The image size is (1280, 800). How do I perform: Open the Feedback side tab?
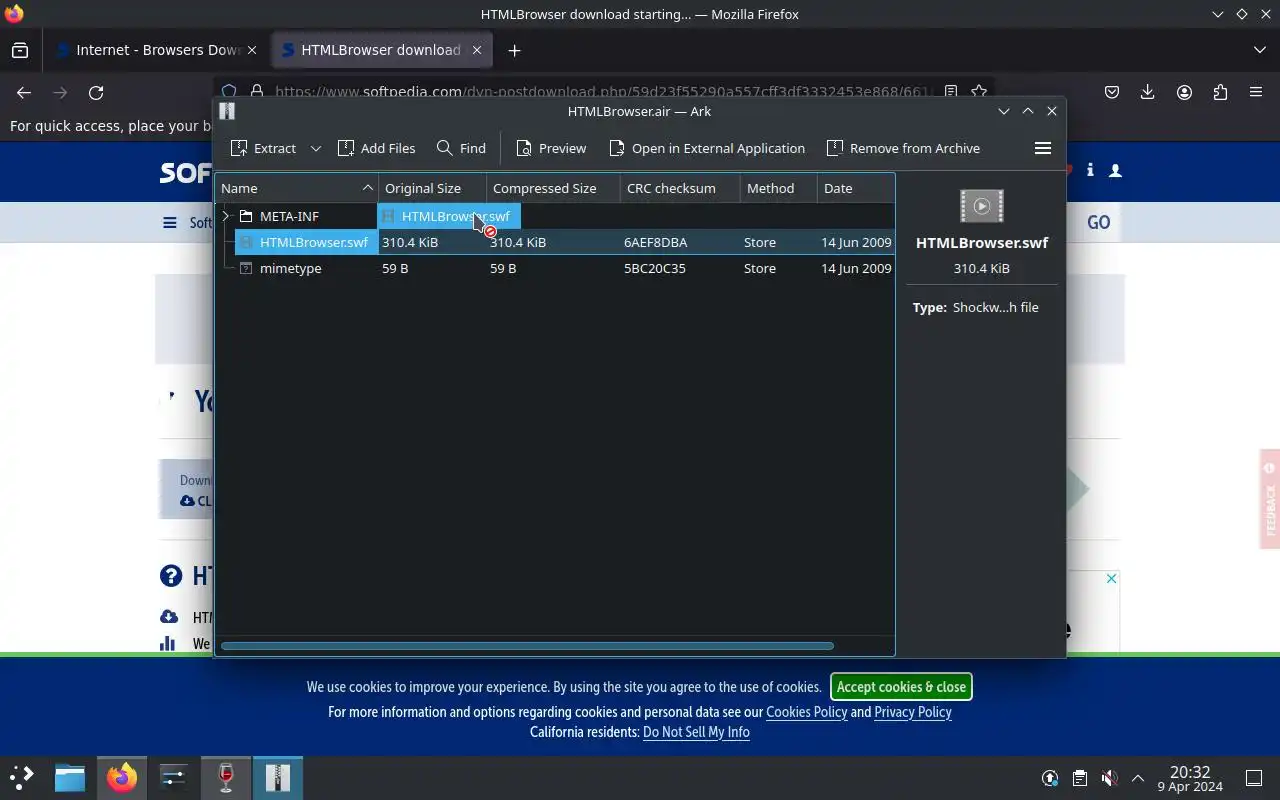(x=1270, y=499)
